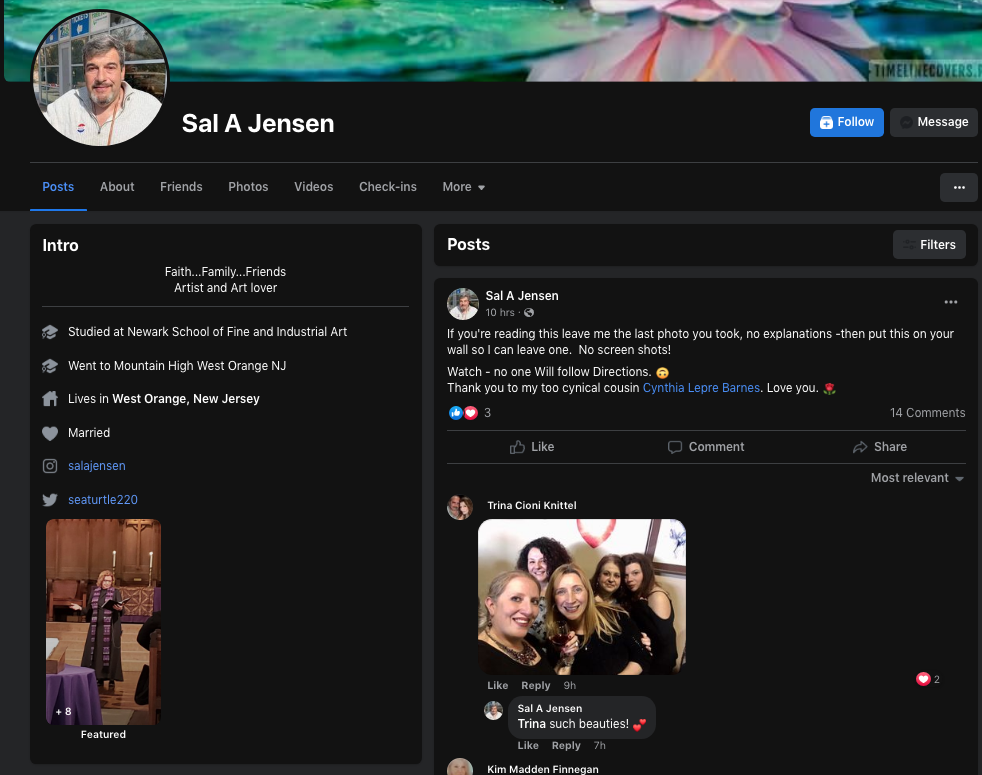Click graduation cap icon beside Newark School
Screen dimensions: 982x775
50,332
